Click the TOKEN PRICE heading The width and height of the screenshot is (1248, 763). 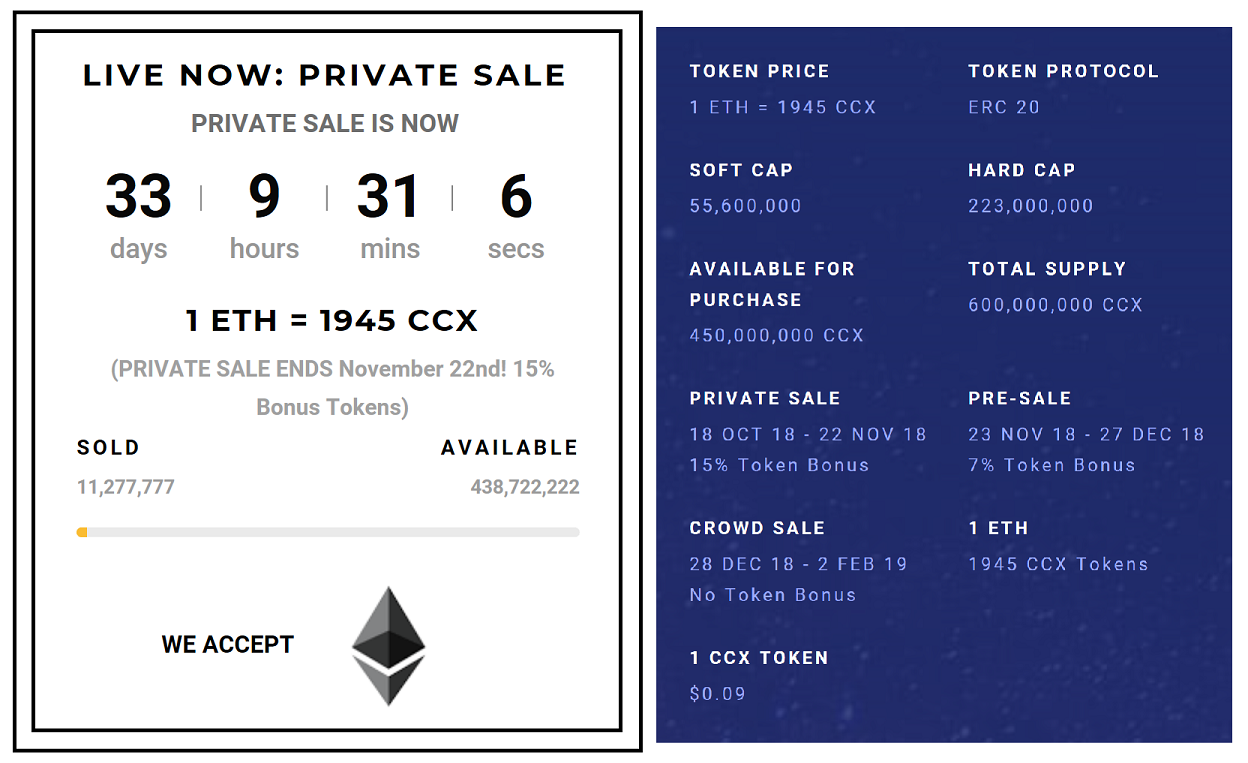760,71
